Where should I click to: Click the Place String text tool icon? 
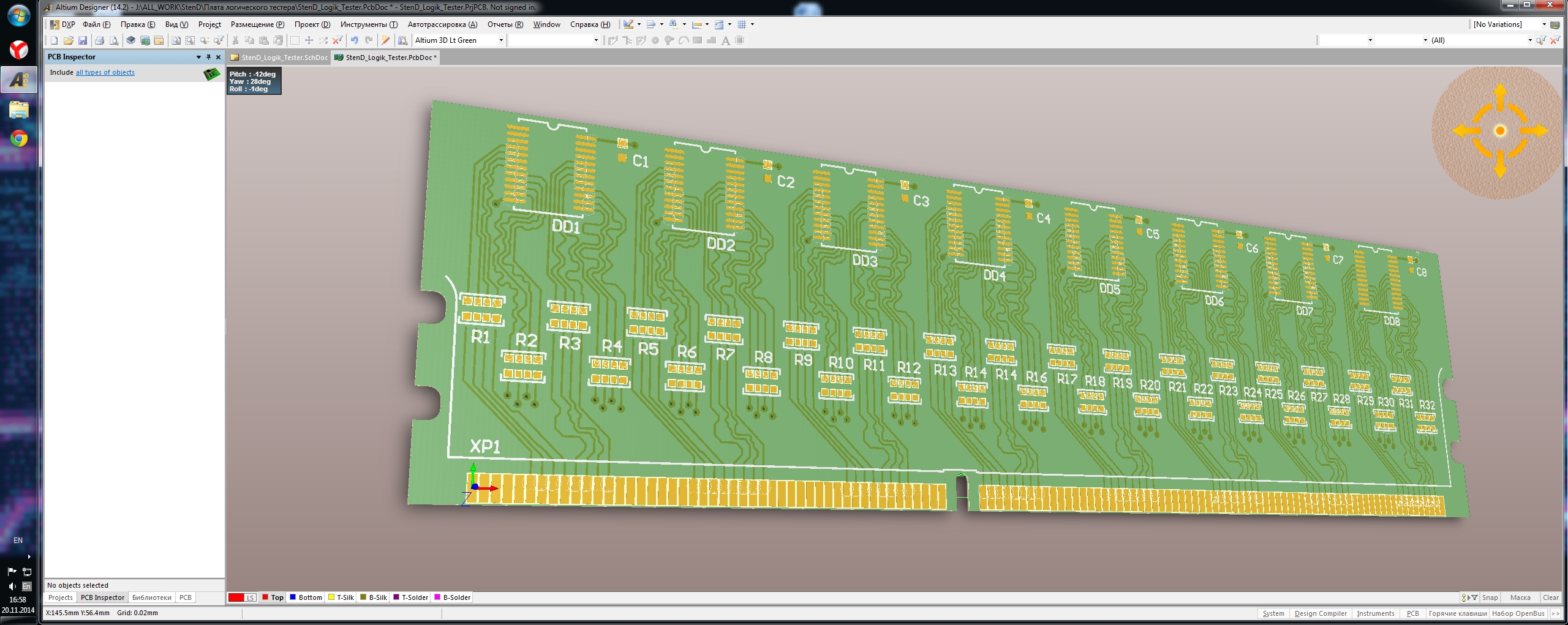(x=726, y=40)
